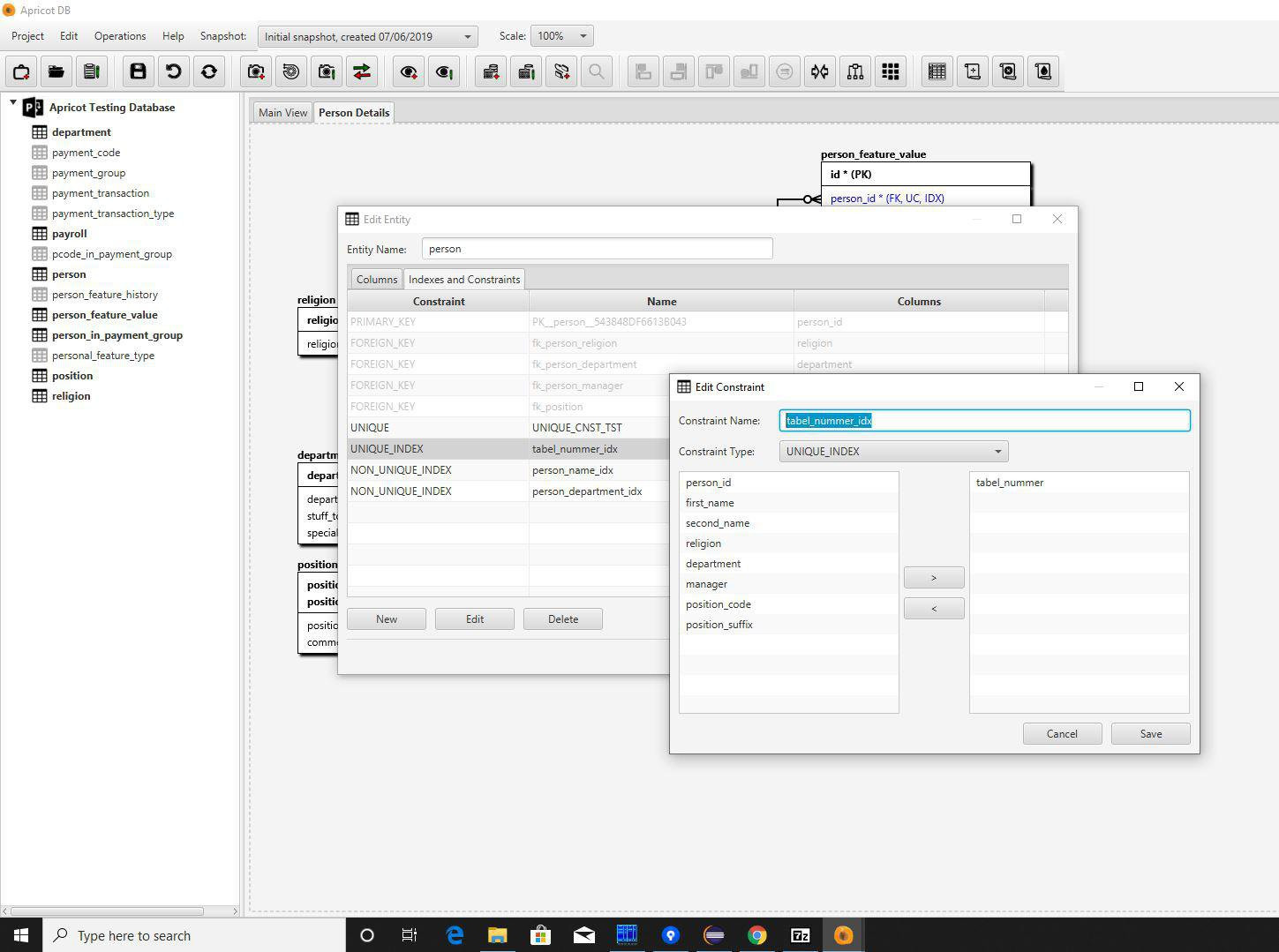Click the move right '>' button
Viewport: 1279px width, 952px height.
coord(934,578)
